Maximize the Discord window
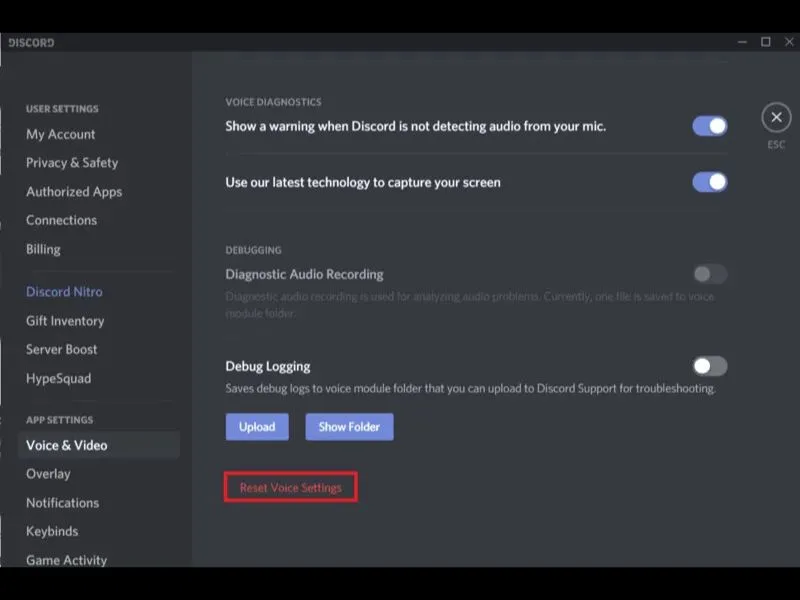This screenshot has height=600, width=800. pos(766,42)
